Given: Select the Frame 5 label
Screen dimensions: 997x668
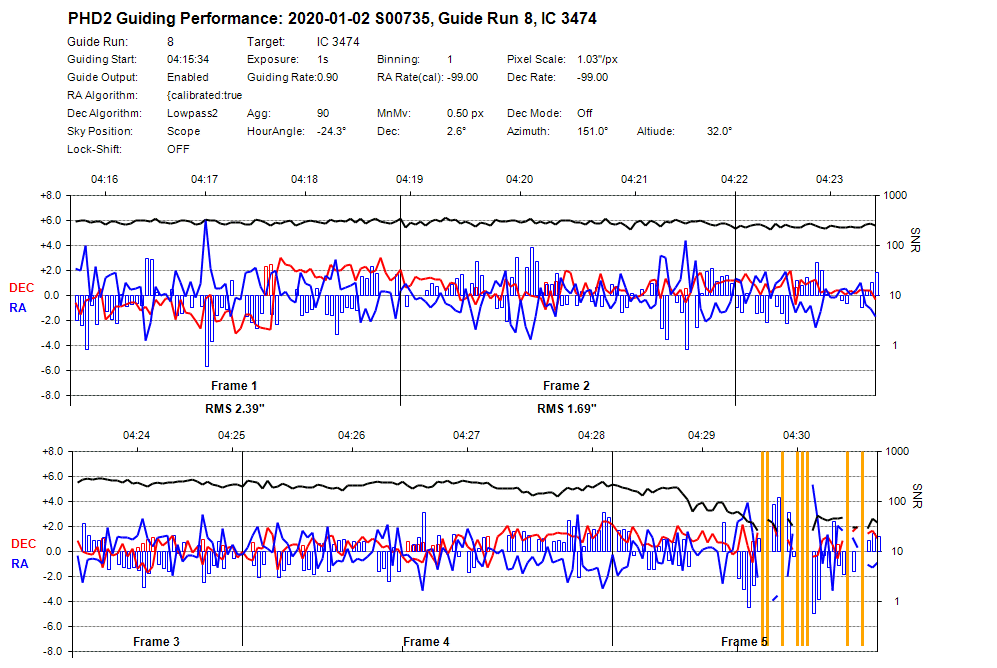Looking at the screenshot, I should [x=744, y=641].
